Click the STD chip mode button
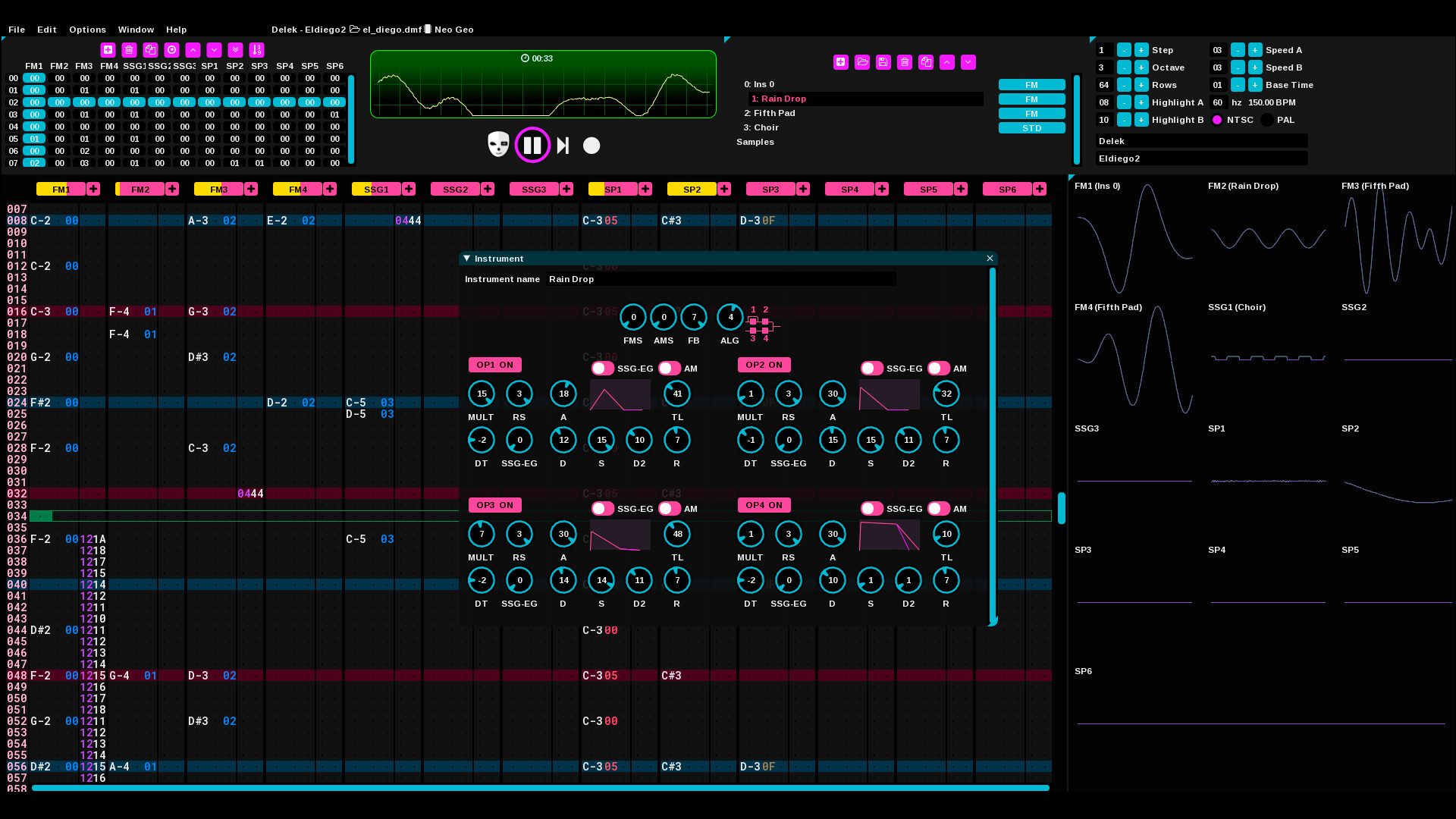1456x819 pixels. [1031, 127]
